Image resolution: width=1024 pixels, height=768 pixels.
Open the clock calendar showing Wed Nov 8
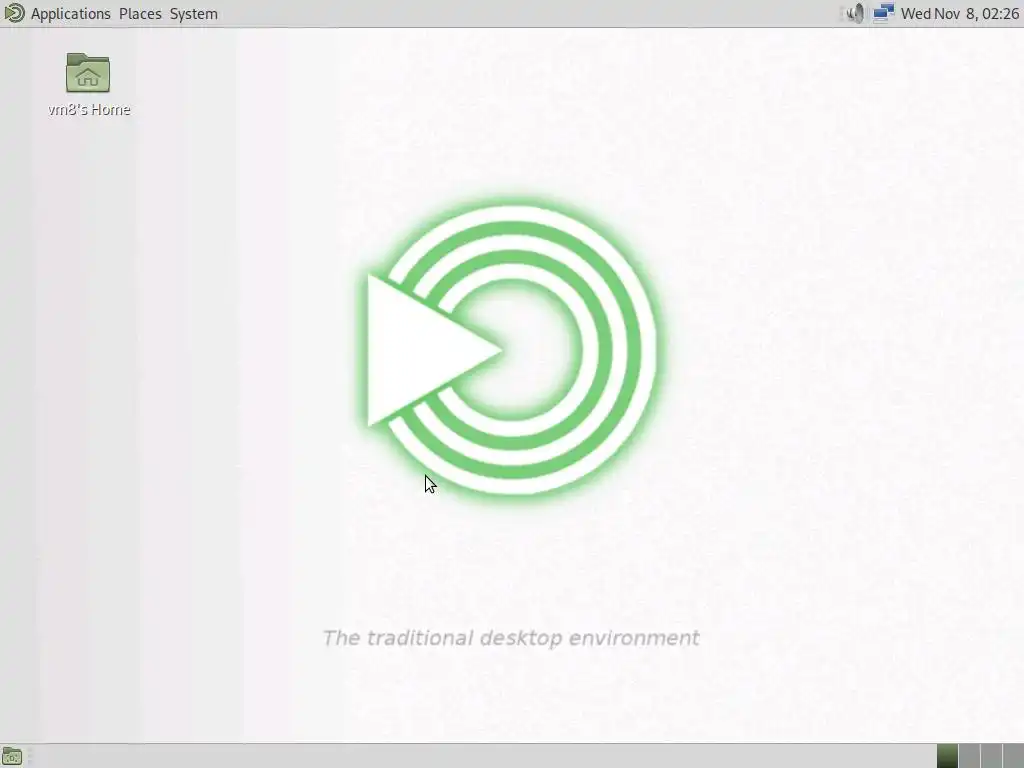tap(960, 14)
